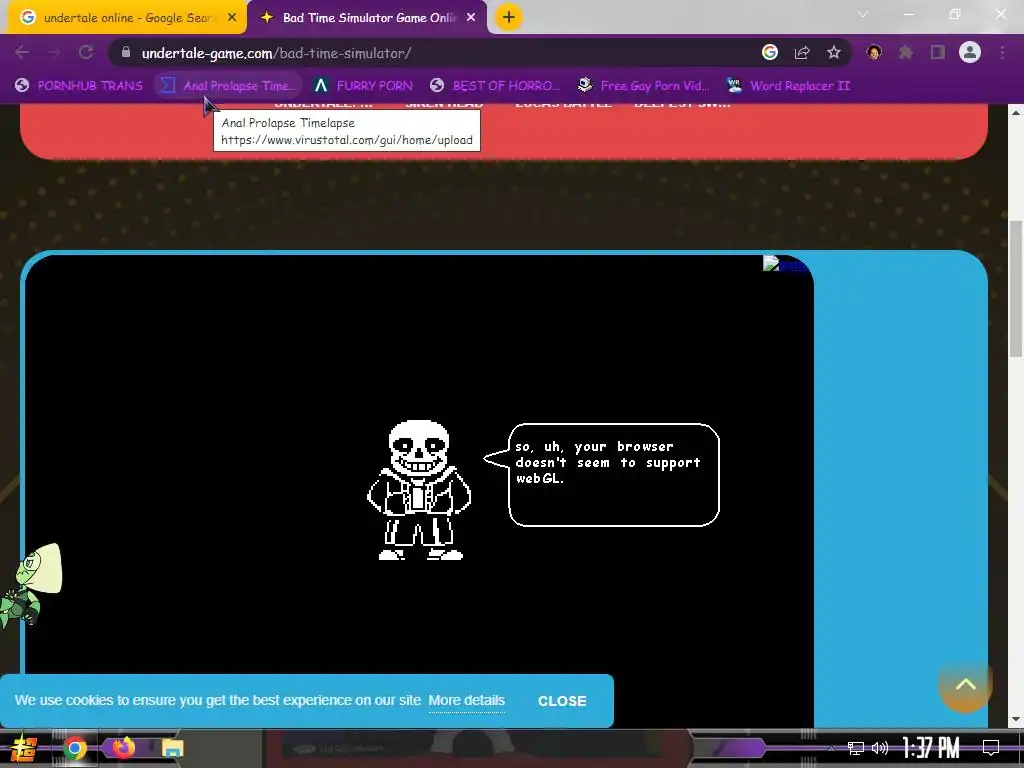
Task: Click the Sans skeleton character in the game area
Action: pyautogui.click(x=419, y=490)
